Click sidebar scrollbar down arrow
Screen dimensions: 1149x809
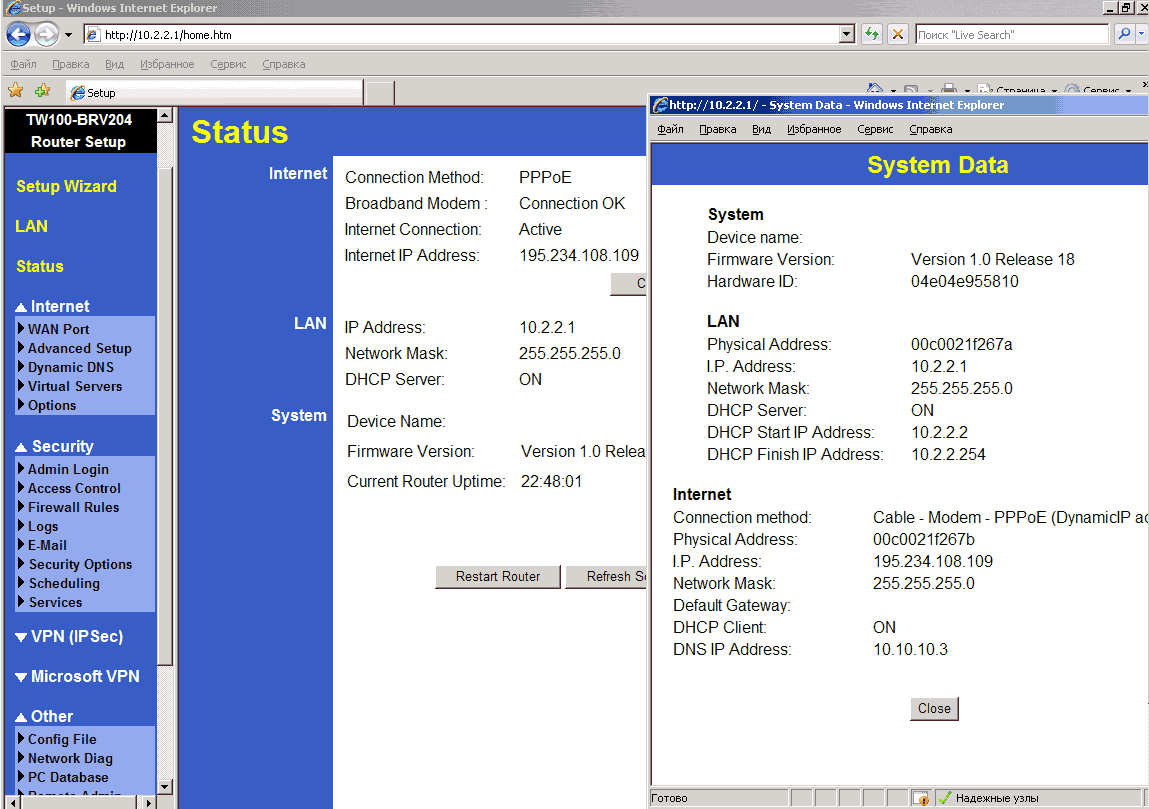tap(165, 787)
